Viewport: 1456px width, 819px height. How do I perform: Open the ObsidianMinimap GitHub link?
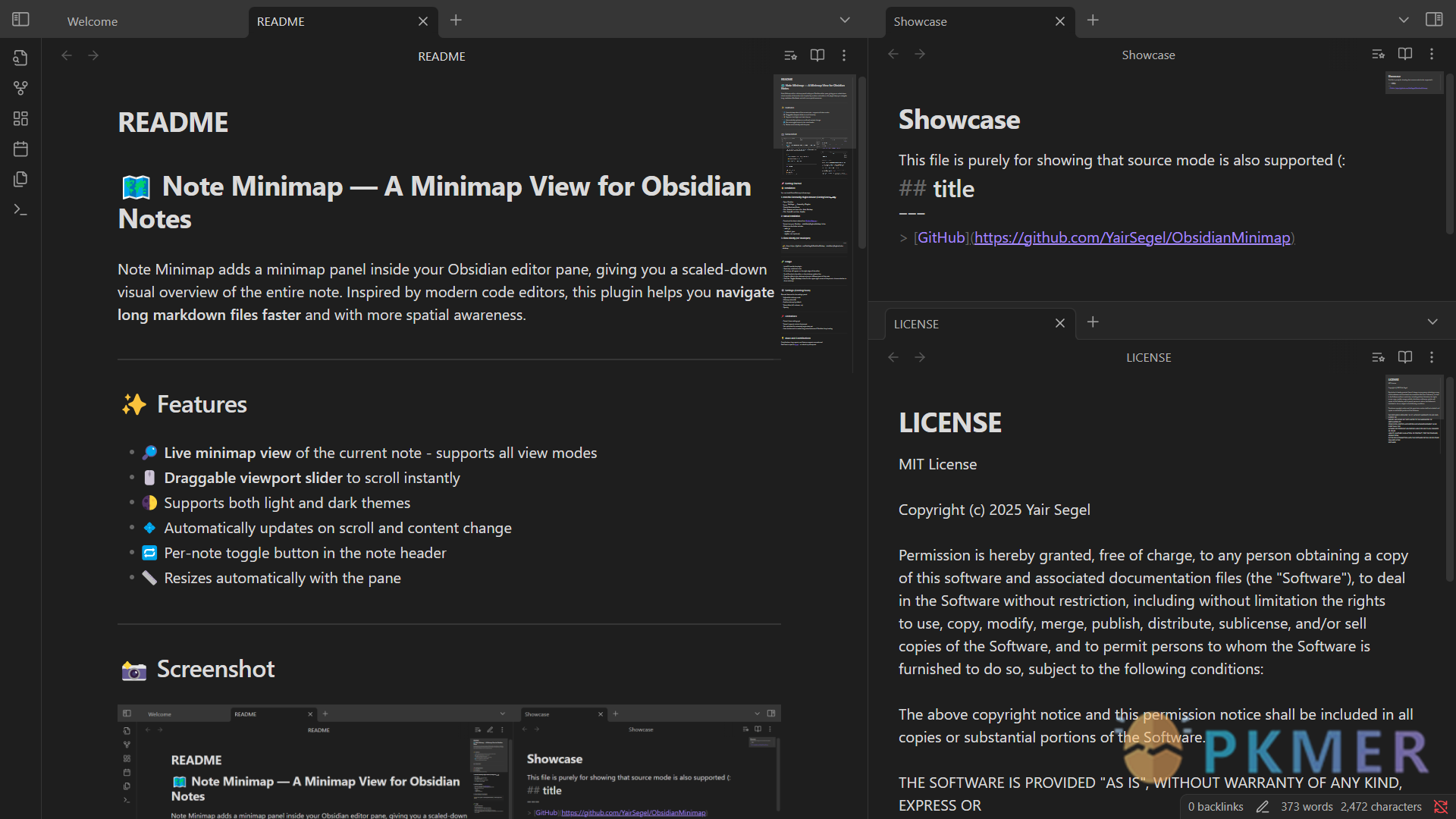point(1131,237)
